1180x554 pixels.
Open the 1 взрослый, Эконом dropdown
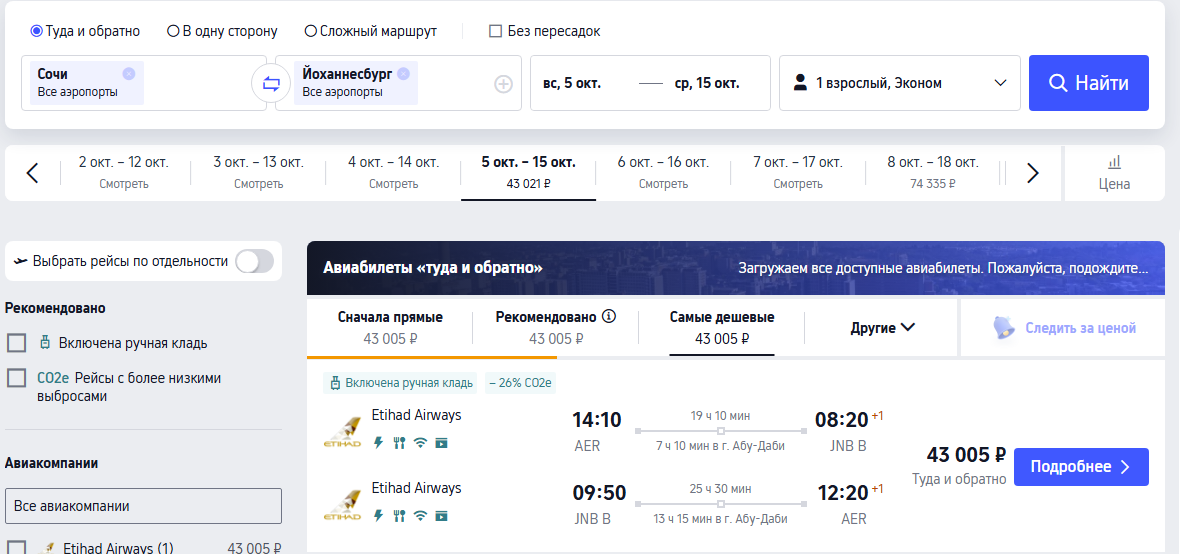pyautogui.click(x=899, y=83)
